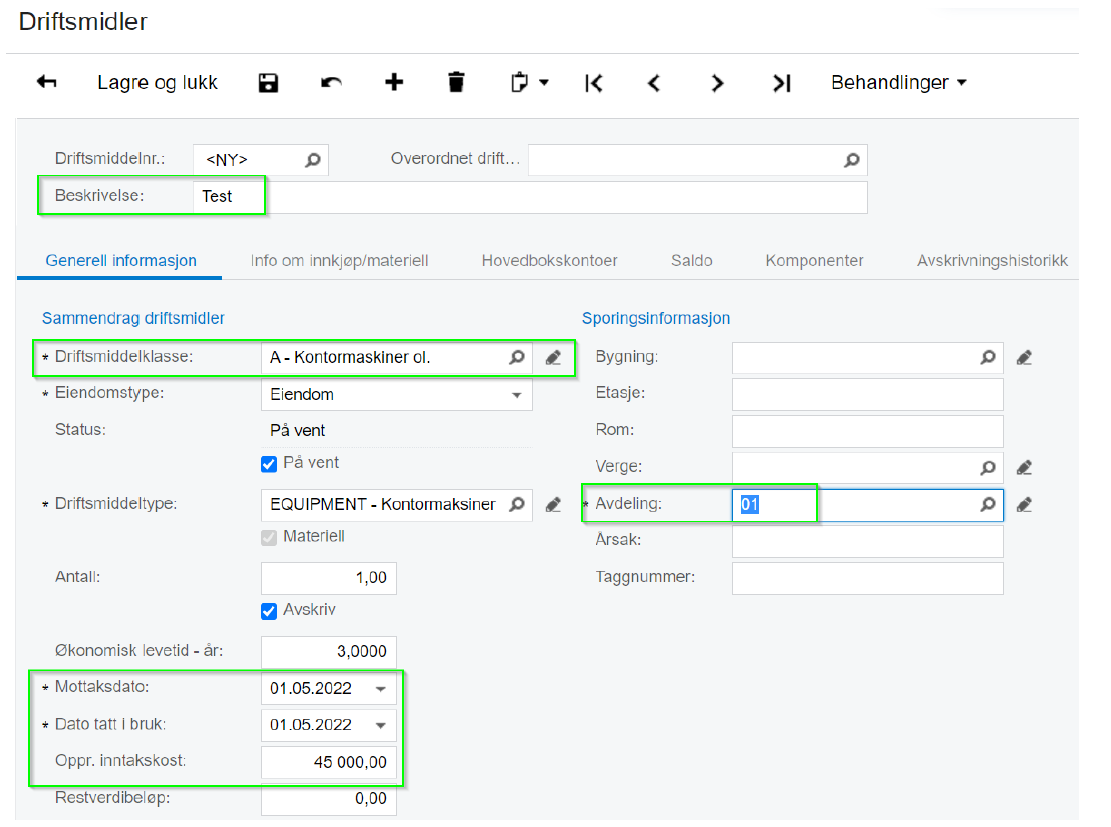This screenshot has width=1111, height=827.
Task: Edit Driftsmiddeltype with pencil icon
Action: point(553,505)
